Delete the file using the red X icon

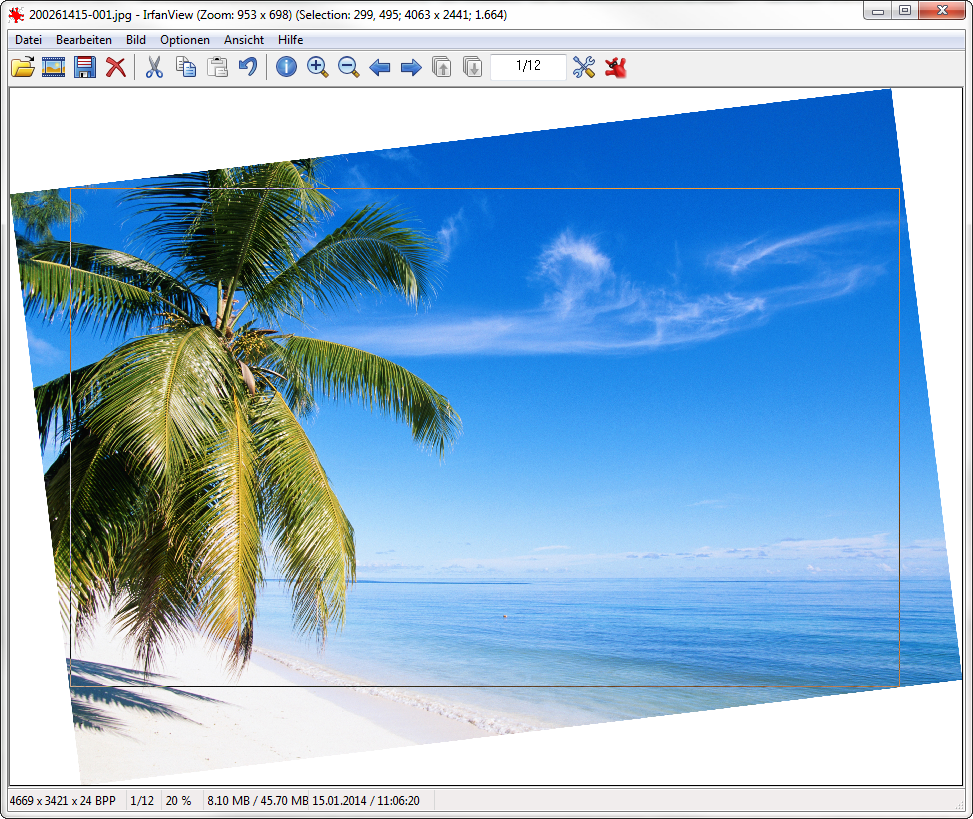click(116, 68)
